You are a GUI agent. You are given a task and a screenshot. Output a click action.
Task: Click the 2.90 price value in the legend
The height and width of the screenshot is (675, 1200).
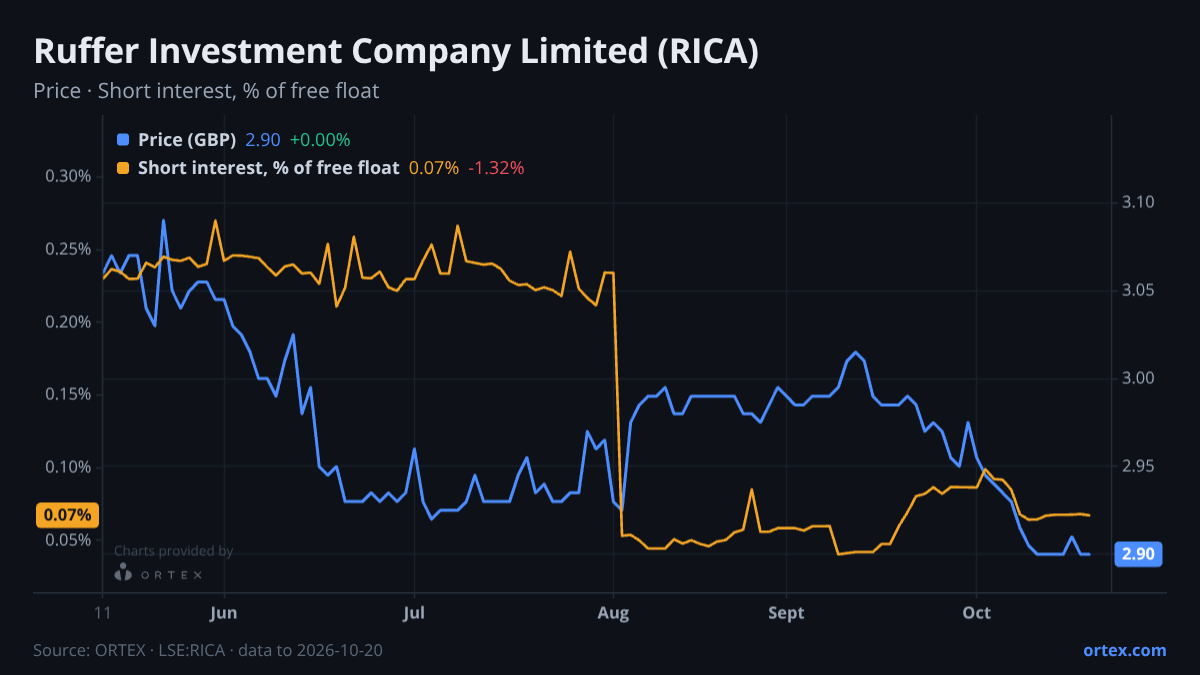pos(263,140)
